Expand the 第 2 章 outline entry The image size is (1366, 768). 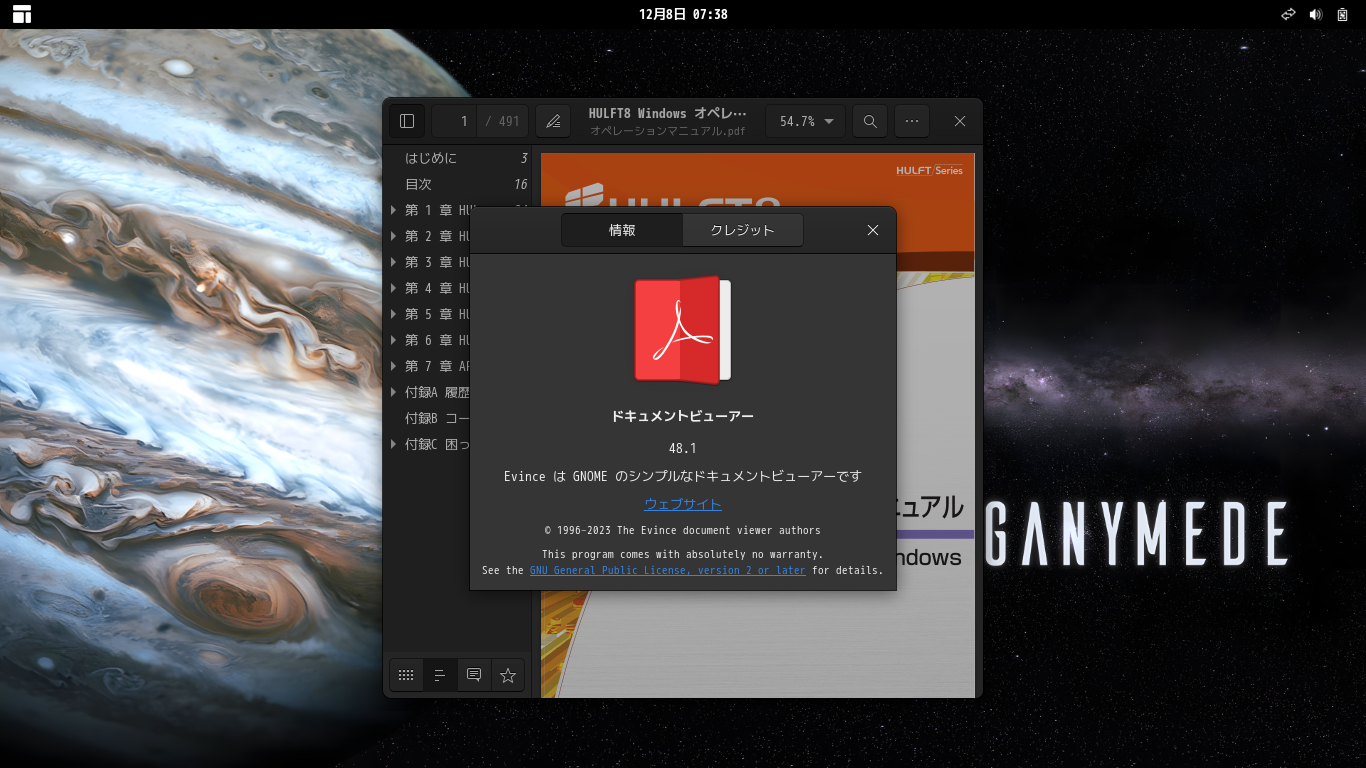[394, 236]
